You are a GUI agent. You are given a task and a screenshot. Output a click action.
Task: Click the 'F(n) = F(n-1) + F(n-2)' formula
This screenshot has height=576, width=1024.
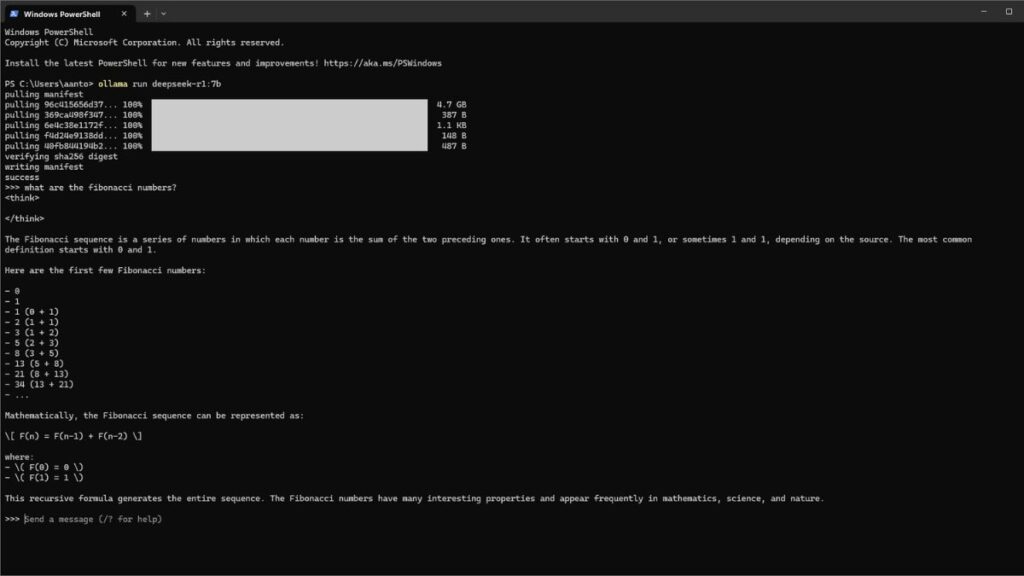(73, 436)
